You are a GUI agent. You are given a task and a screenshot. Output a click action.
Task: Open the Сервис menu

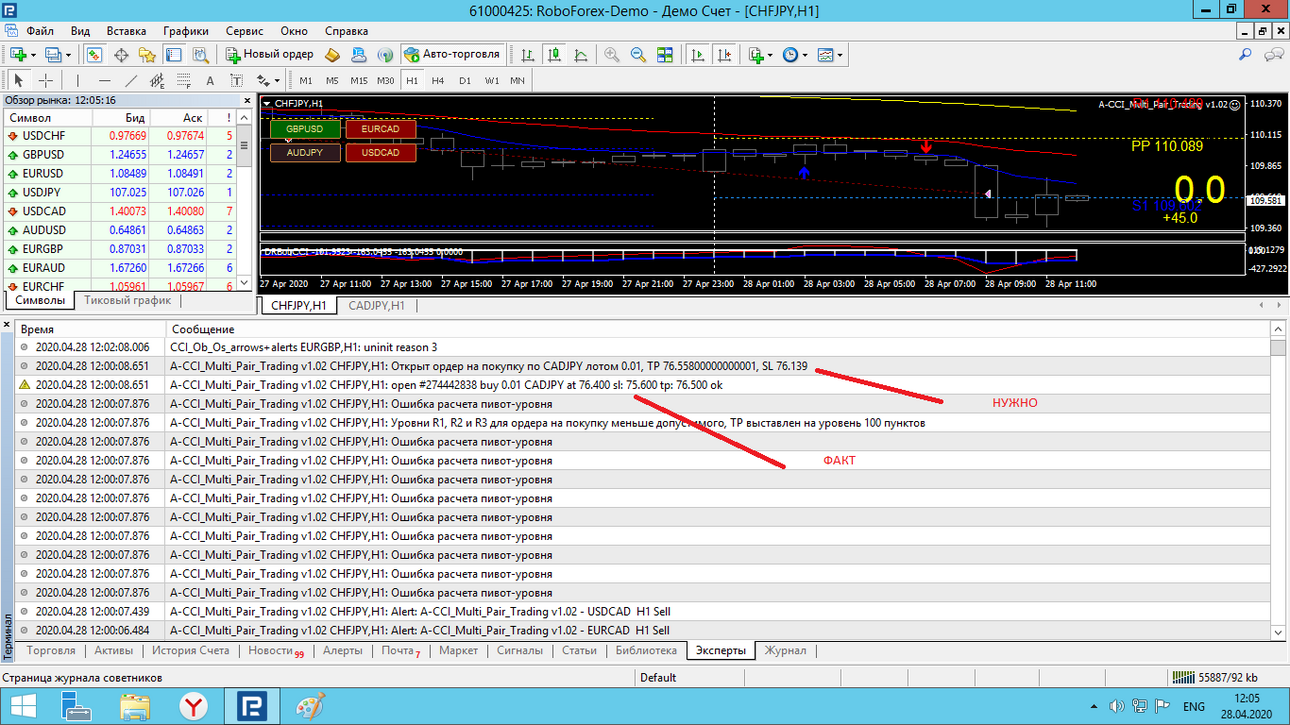coord(244,31)
